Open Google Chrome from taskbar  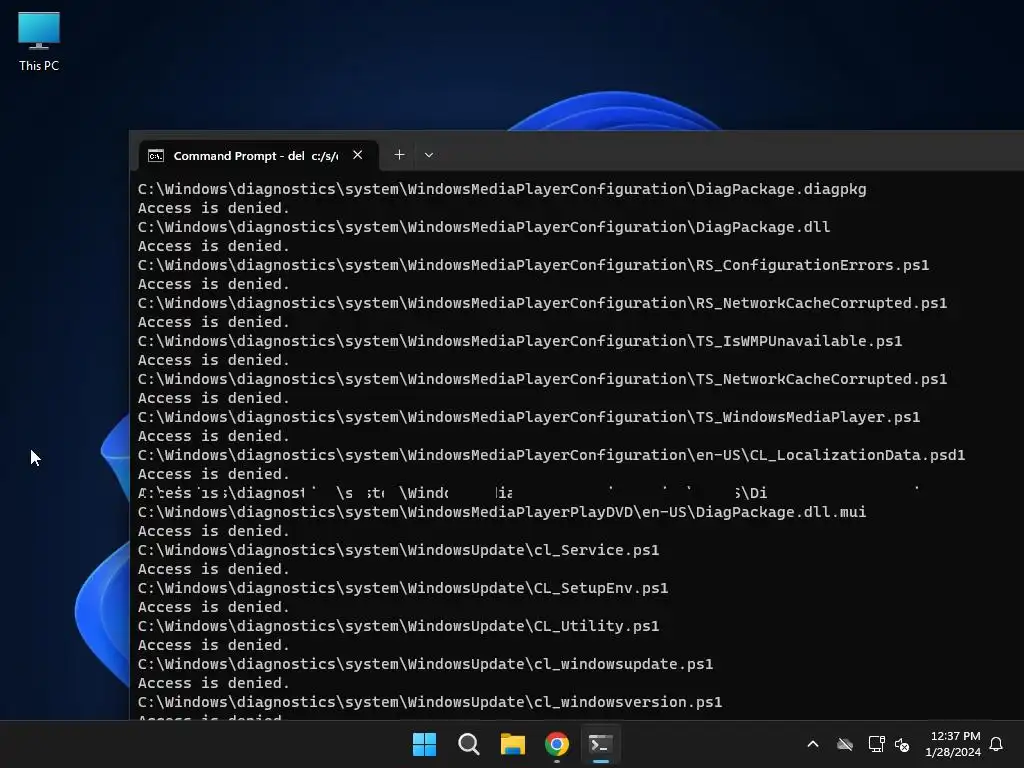[x=556, y=744]
